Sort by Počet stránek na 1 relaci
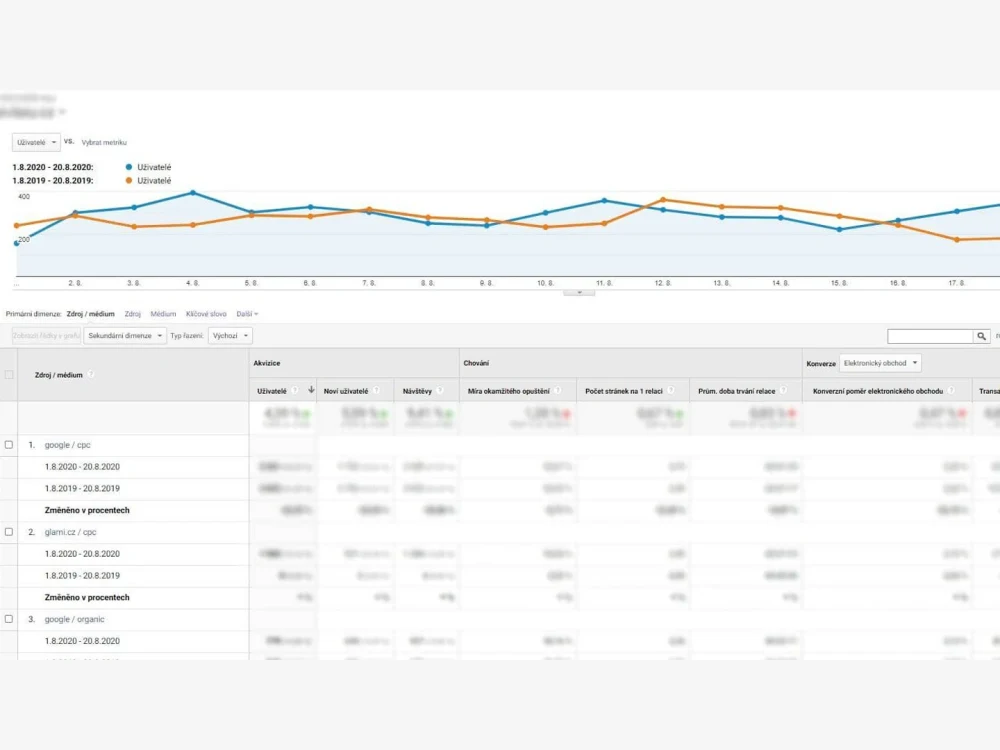Image resolution: width=1000 pixels, height=750 pixels. (x=624, y=391)
